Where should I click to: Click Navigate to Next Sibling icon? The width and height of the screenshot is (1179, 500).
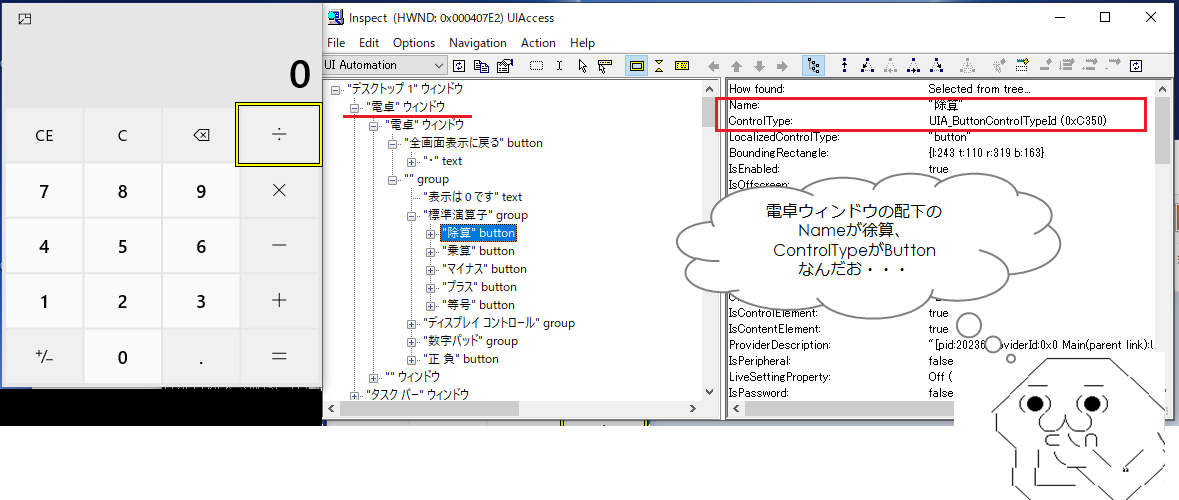click(914, 66)
